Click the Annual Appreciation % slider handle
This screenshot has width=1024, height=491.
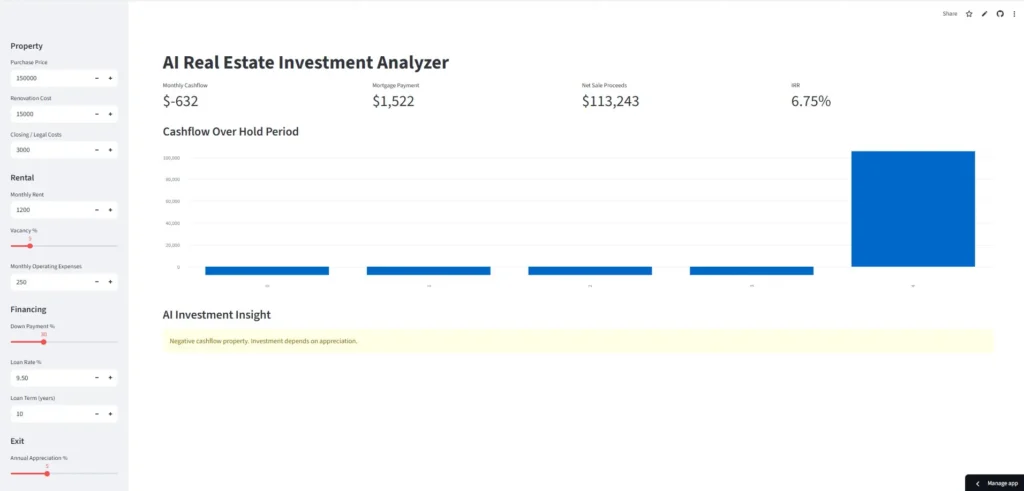coord(47,473)
